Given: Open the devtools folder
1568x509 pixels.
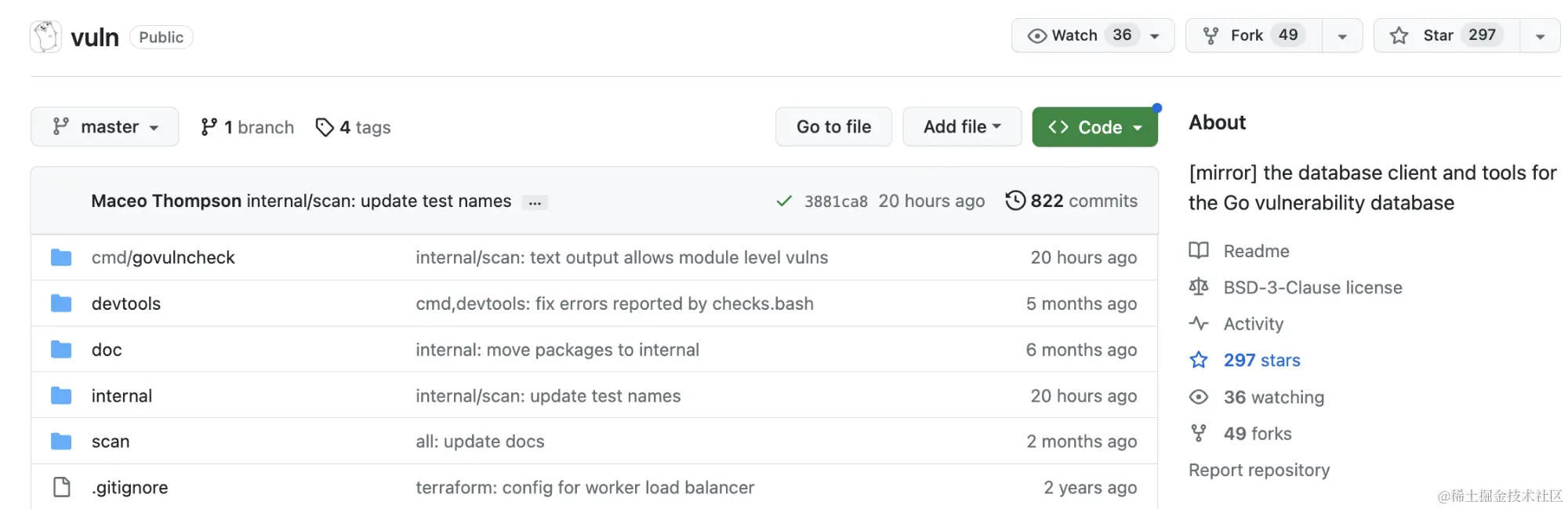Looking at the screenshot, I should 126,304.
